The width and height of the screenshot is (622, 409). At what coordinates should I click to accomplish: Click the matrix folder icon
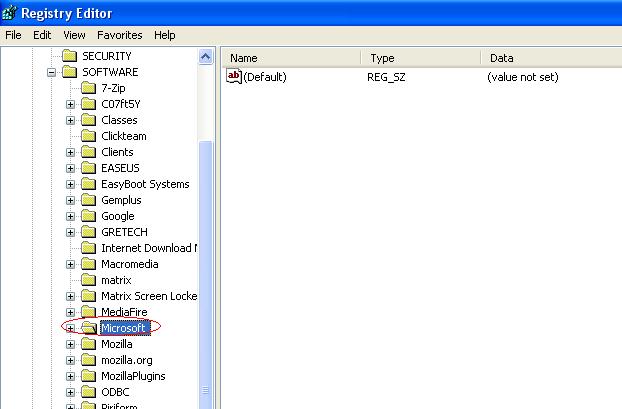pos(88,280)
